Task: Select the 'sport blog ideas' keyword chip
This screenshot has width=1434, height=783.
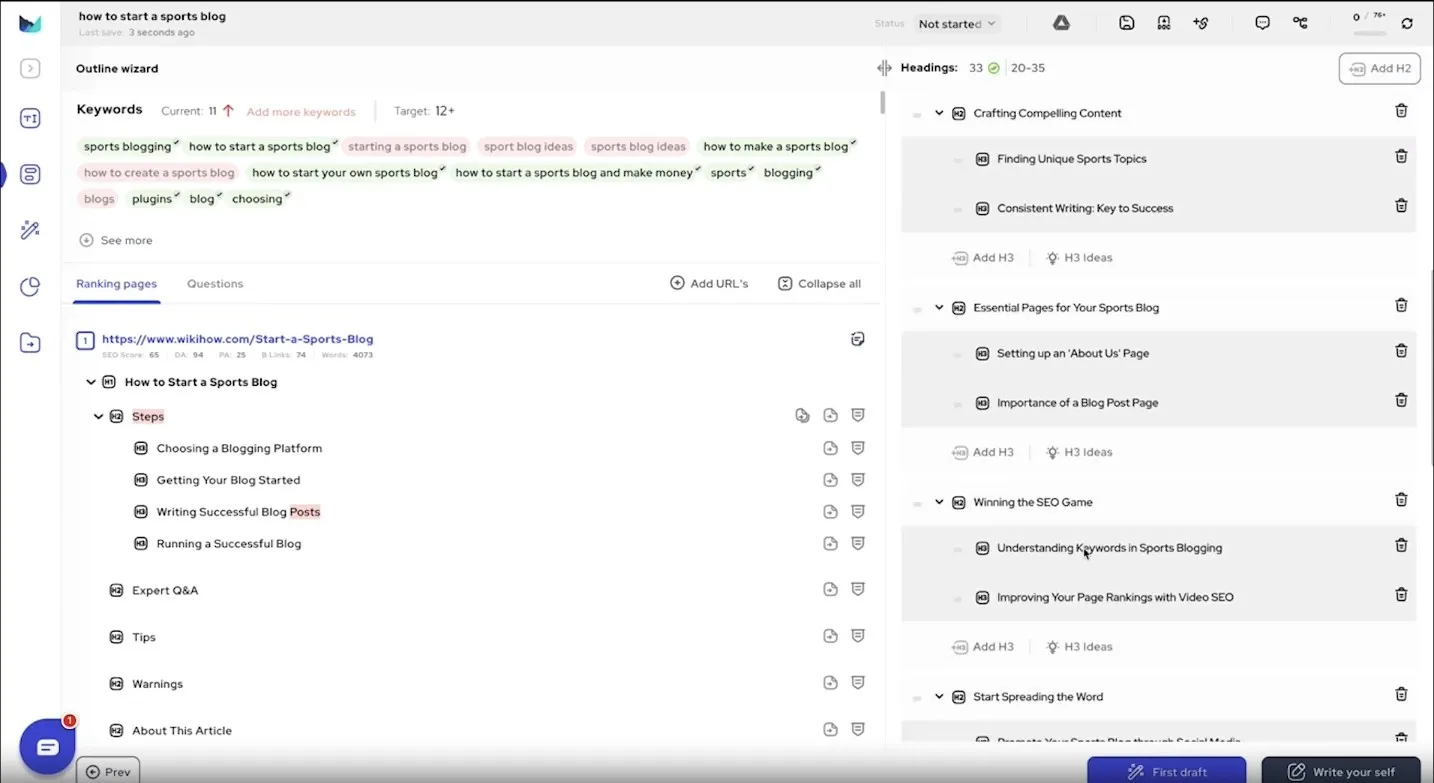Action: [x=528, y=146]
